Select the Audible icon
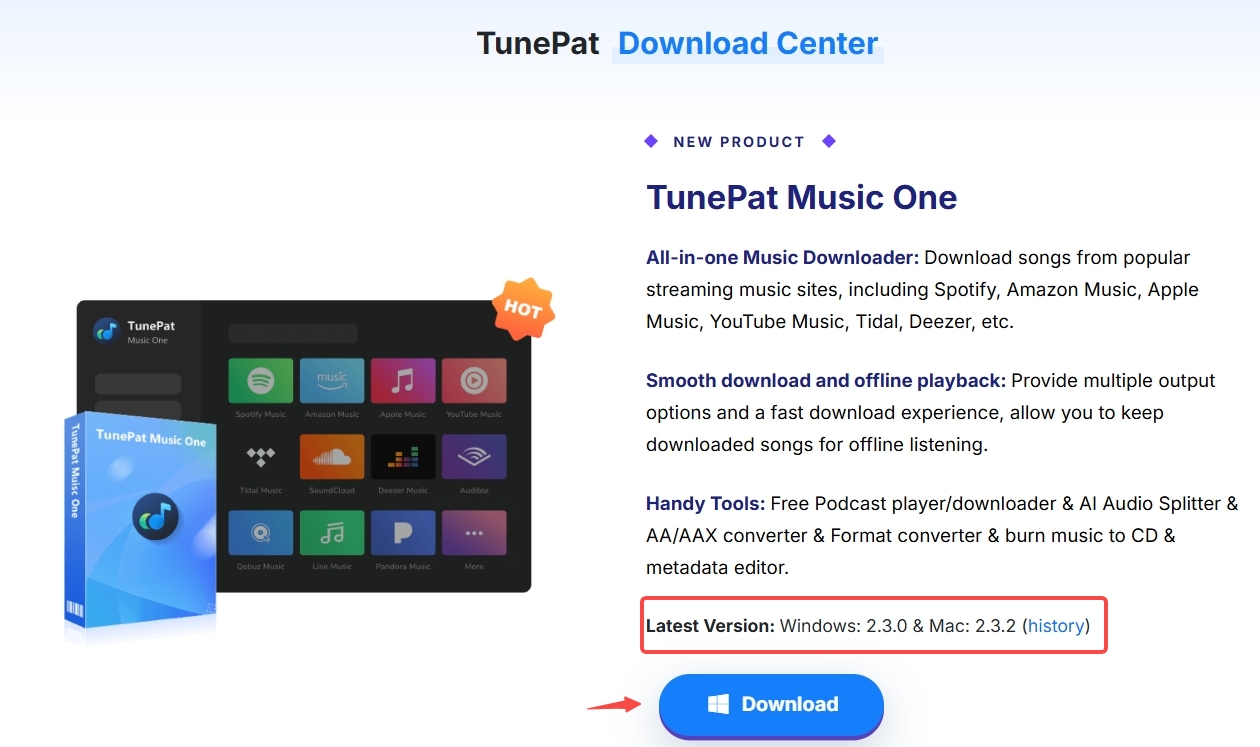This screenshot has width=1260, height=747. (x=473, y=457)
